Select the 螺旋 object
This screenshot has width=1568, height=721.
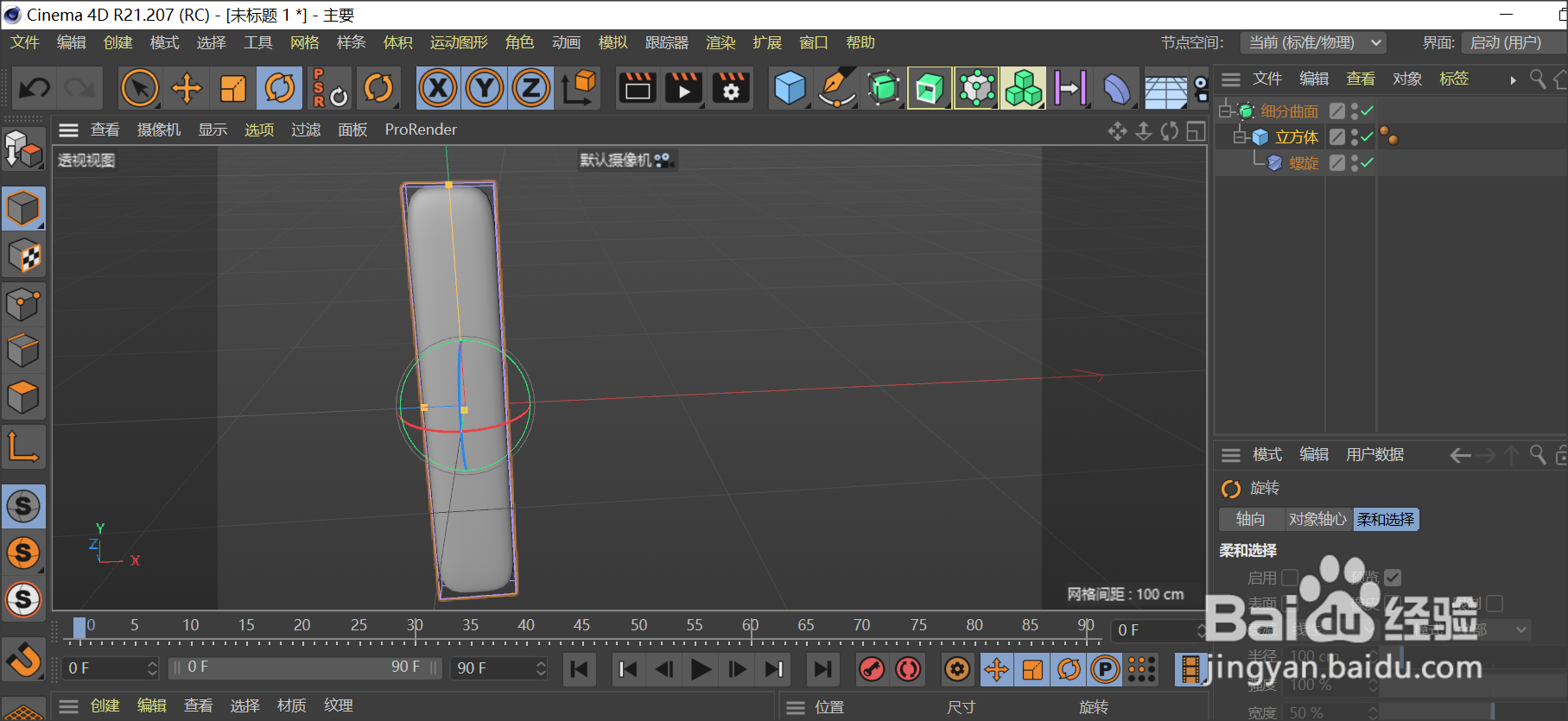pos(1304,162)
